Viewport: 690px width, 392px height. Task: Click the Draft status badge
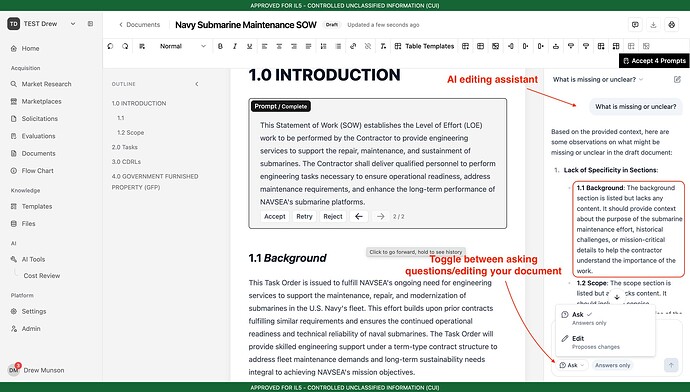coord(332,25)
